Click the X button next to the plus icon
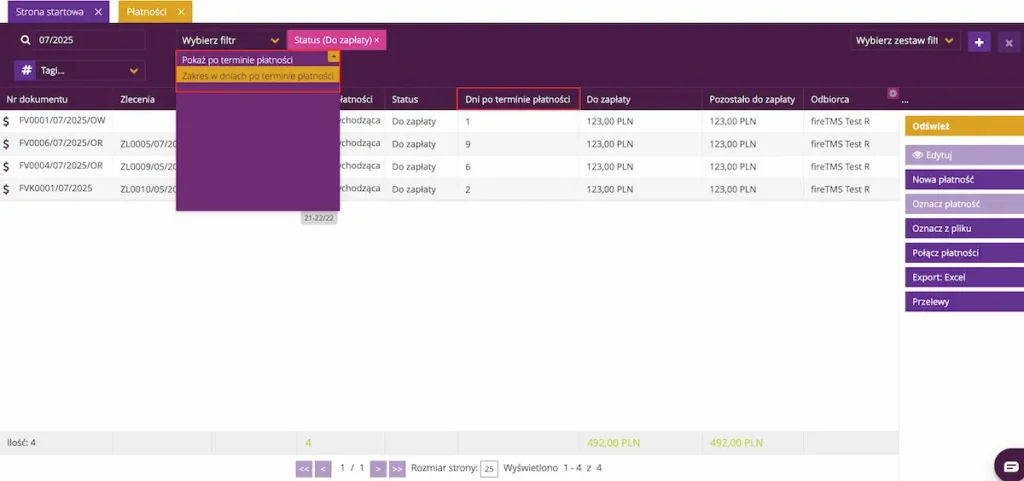The image size is (1024, 481). click(1009, 42)
